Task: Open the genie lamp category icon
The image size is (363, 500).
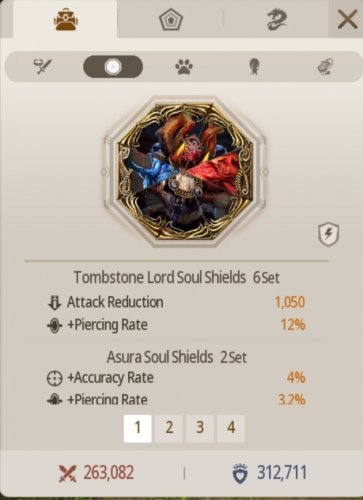Action: tap(325, 67)
